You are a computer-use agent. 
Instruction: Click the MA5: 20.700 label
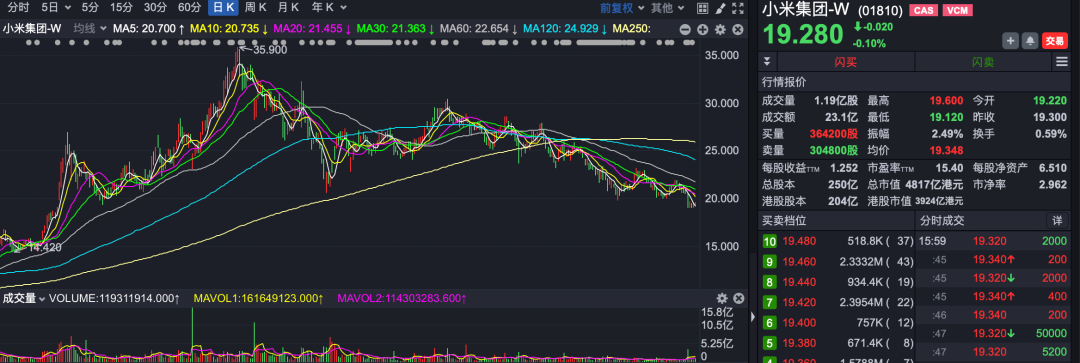(x=148, y=29)
